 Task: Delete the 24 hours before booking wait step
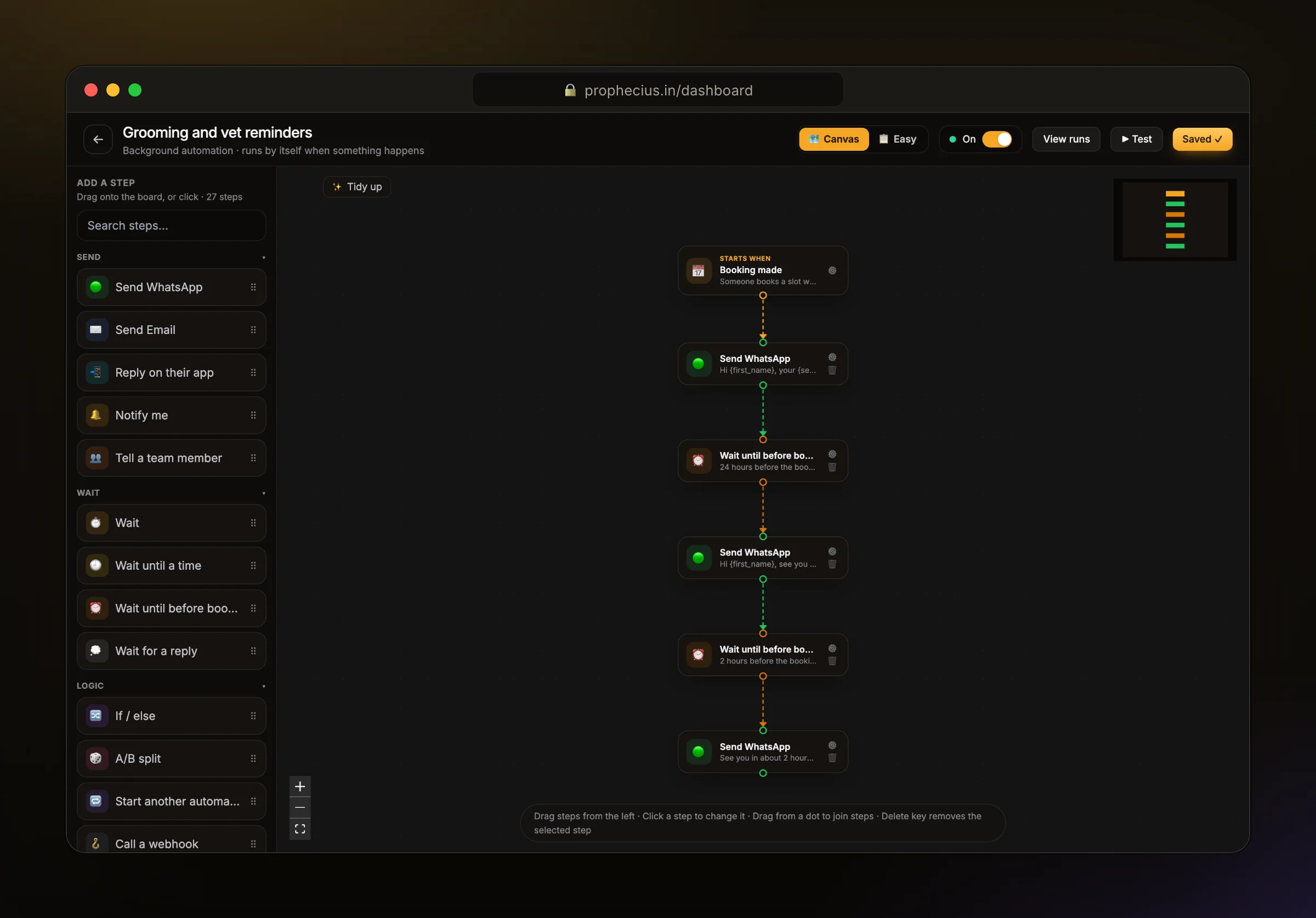point(832,467)
